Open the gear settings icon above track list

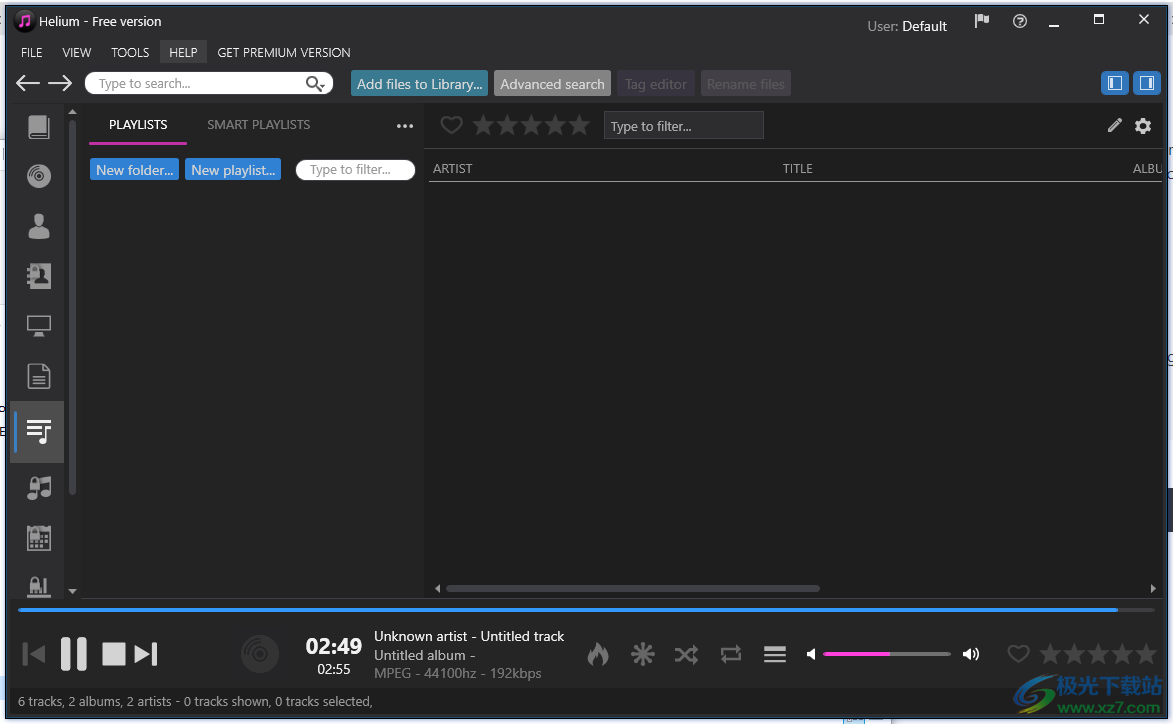(1143, 126)
